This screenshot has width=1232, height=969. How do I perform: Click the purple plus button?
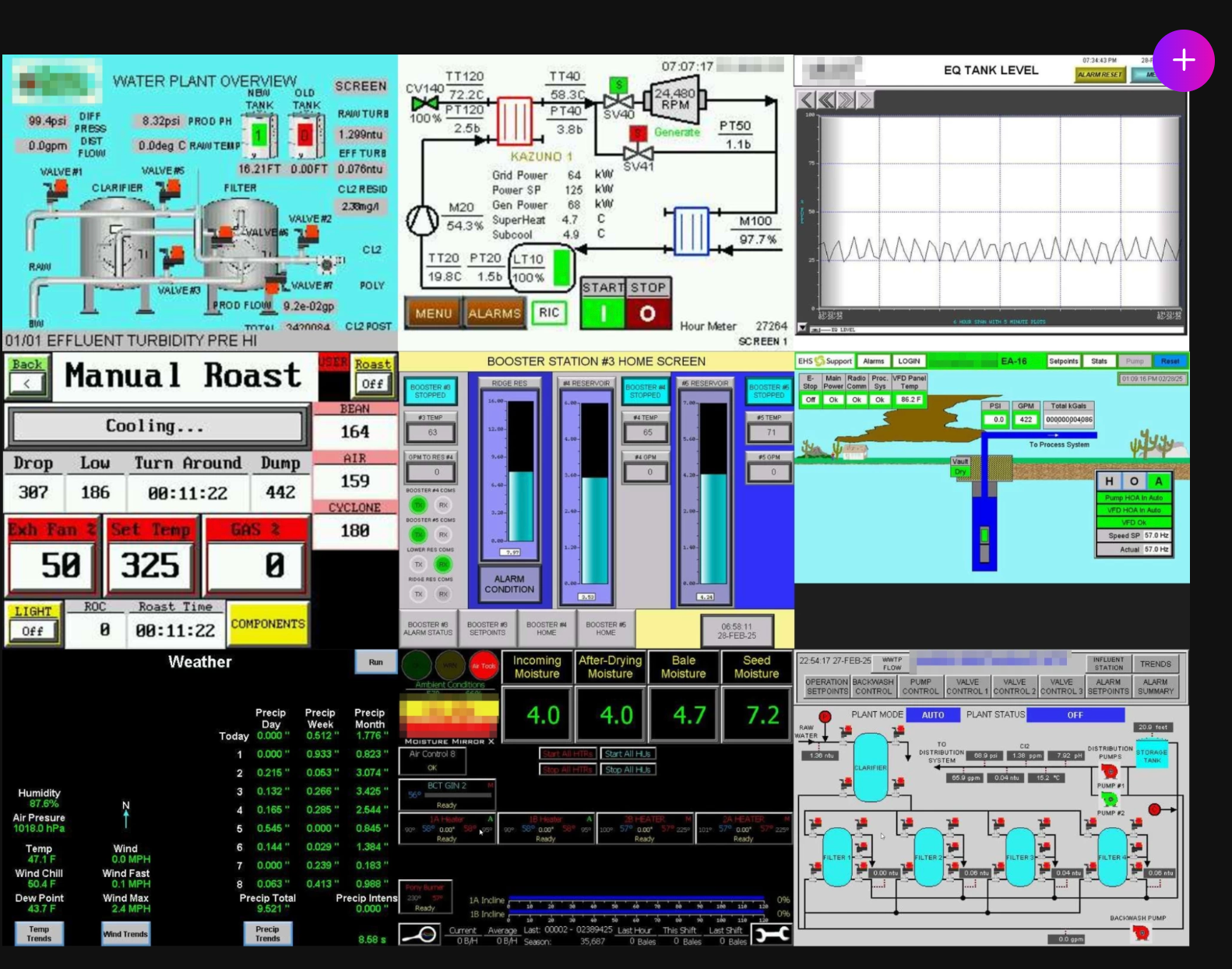[1183, 61]
